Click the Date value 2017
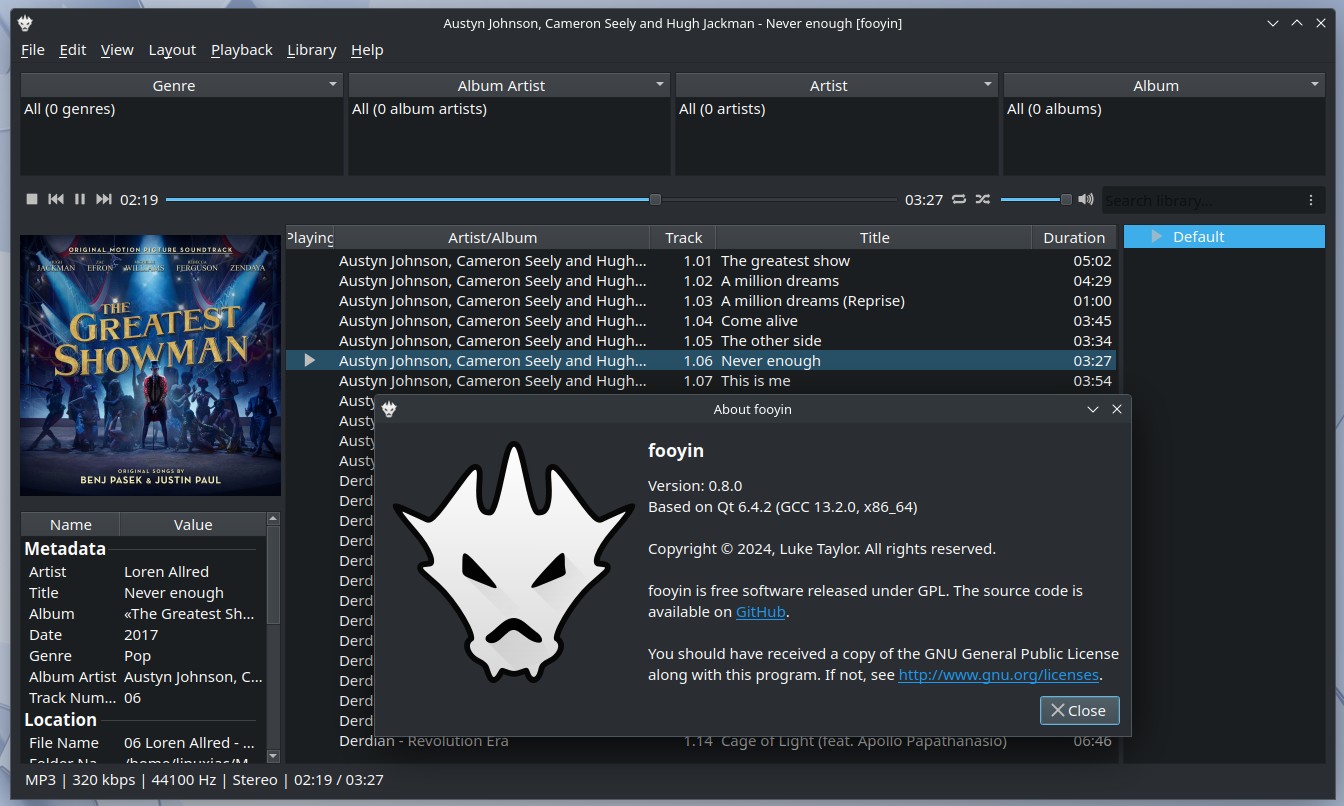The image size is (1344, 806). click(x=141, y=635)
